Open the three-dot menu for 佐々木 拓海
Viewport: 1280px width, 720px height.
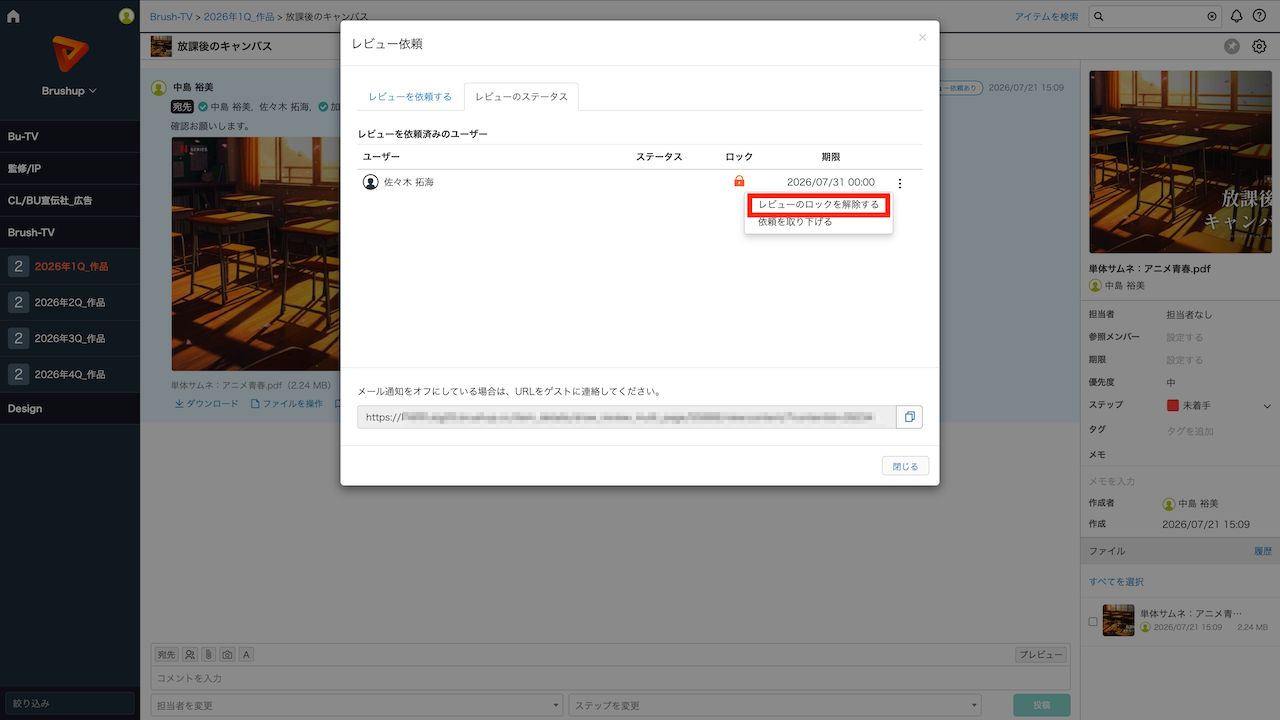click(900, 183)
